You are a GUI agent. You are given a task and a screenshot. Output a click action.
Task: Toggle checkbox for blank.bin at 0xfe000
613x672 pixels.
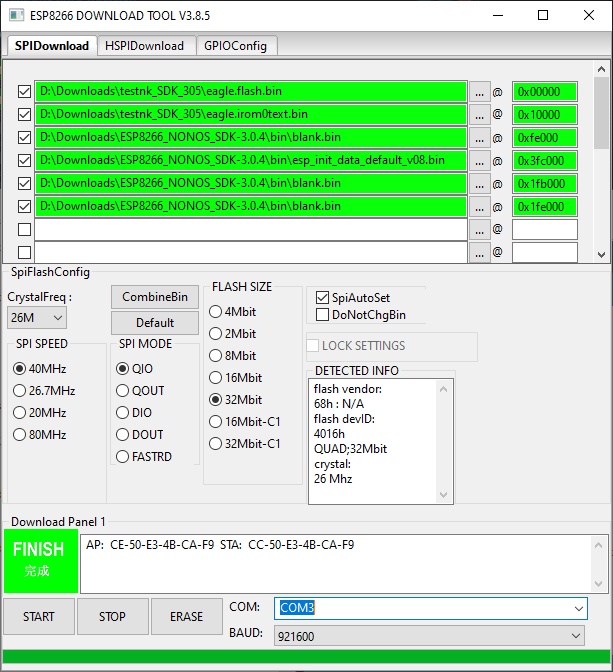(x=24, y=138)
